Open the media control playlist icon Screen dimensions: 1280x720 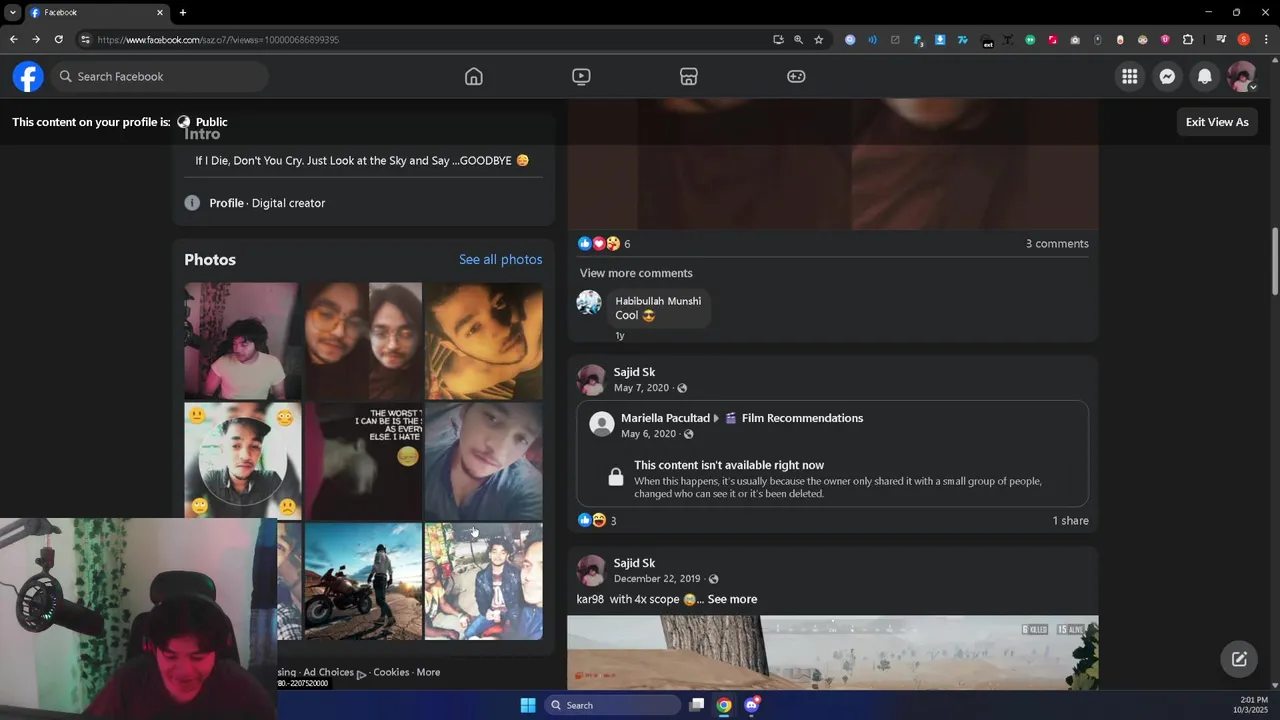tap(1221, 40)
